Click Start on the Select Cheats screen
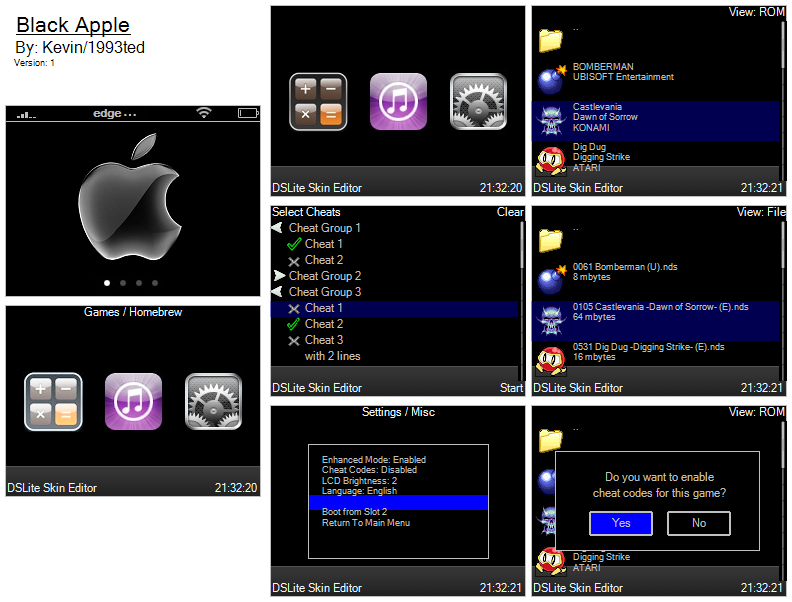This screenshot has height=602, width=792. pyautogui.click(x=511, y=388)
